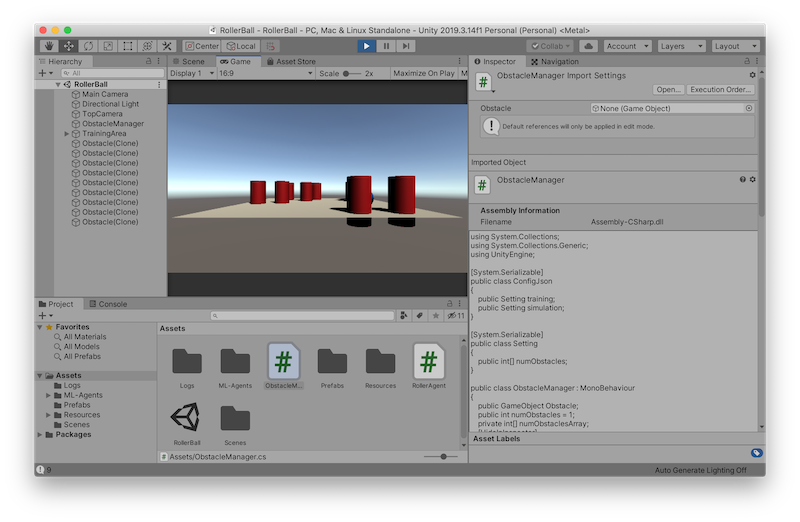Switch to Console tab
This screenshot has height=522, width=800.
(108, 304)
